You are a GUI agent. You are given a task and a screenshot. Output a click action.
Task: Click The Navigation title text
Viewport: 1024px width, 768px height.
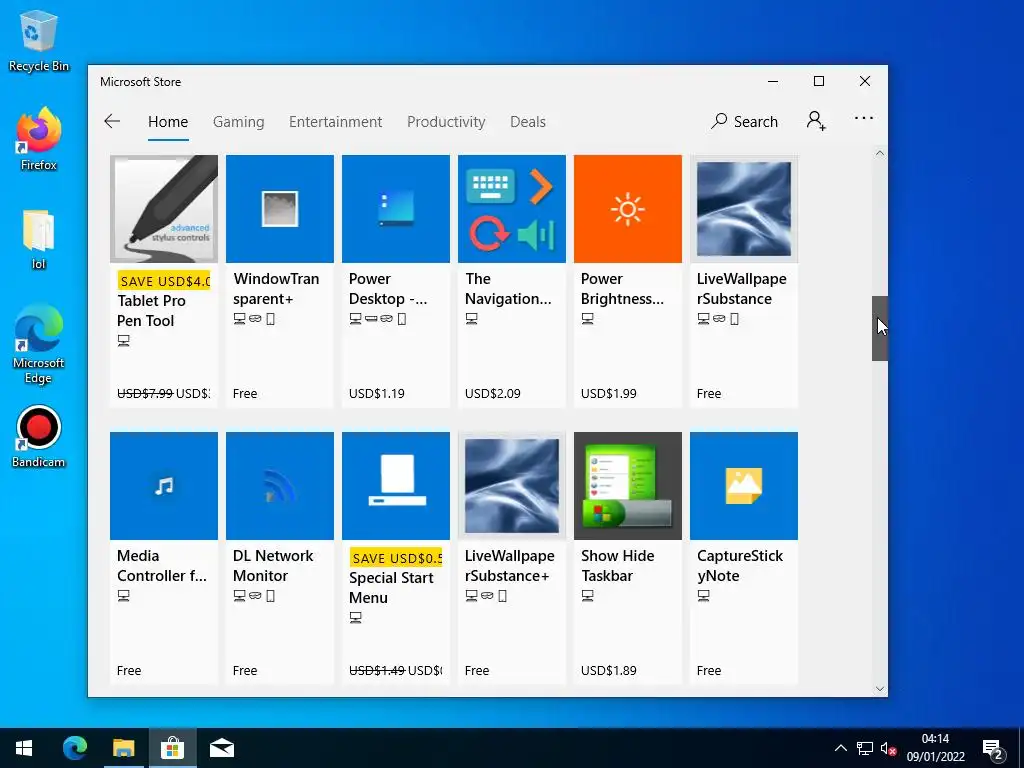(508, 289)
